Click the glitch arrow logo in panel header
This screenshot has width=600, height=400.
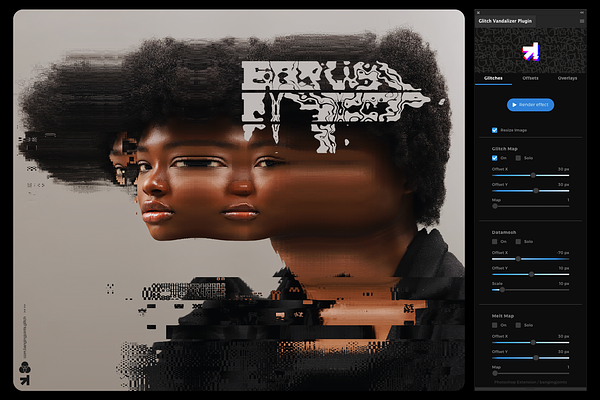click(x=530, y=51)
